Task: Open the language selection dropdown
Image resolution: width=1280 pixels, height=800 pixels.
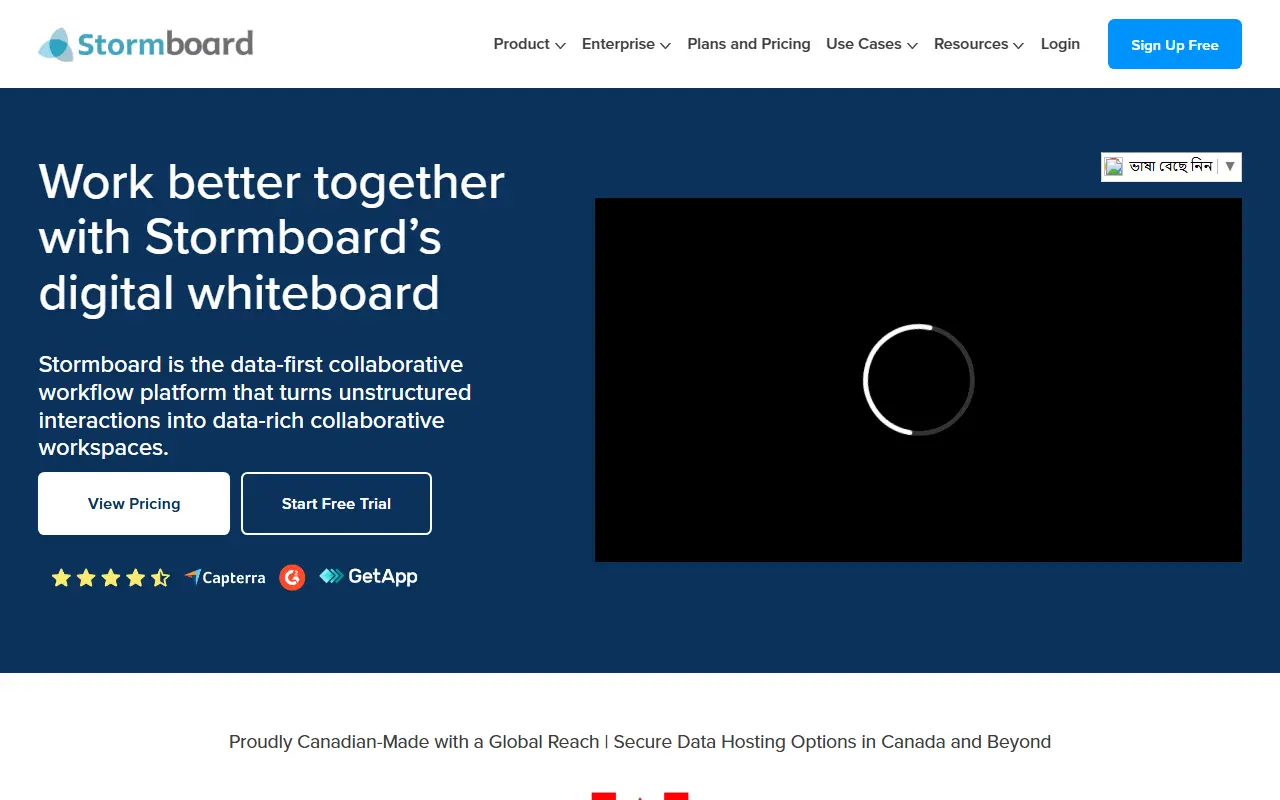Action: click(1171, 167)
